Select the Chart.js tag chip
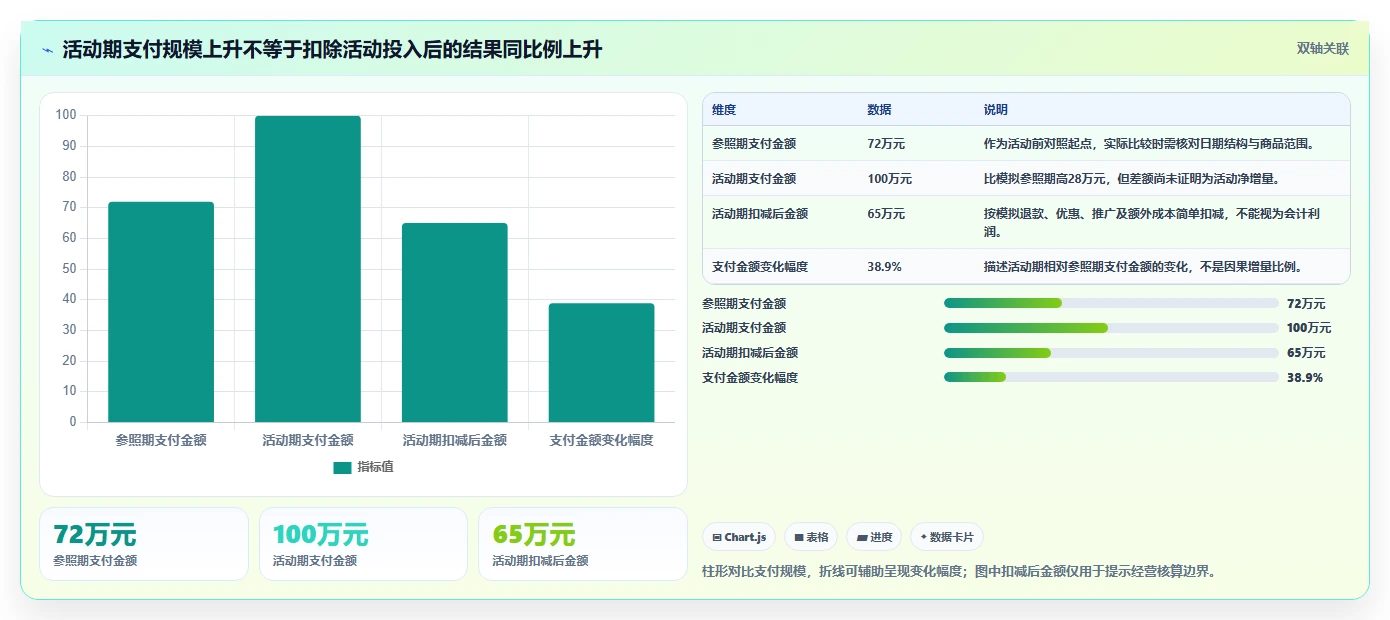The width and height of the screenshot is (1390, 620). tap(739, 537)
